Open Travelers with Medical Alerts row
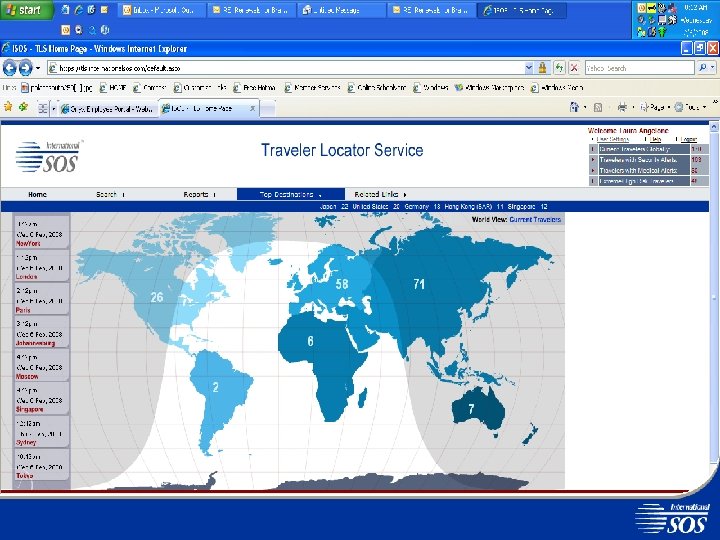Image resolution: width=720 pixels, height=540 pixels. [644, 170]
